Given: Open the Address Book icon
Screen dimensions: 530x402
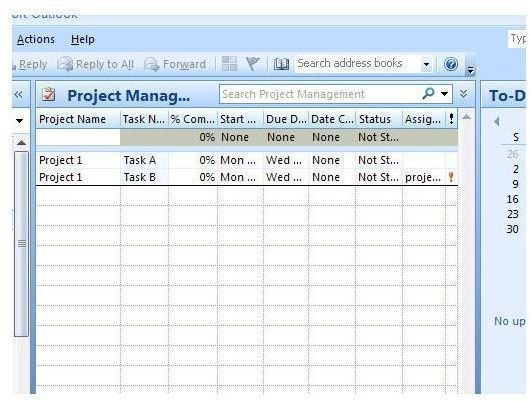Looking at the screenshot, I should 281,64.
